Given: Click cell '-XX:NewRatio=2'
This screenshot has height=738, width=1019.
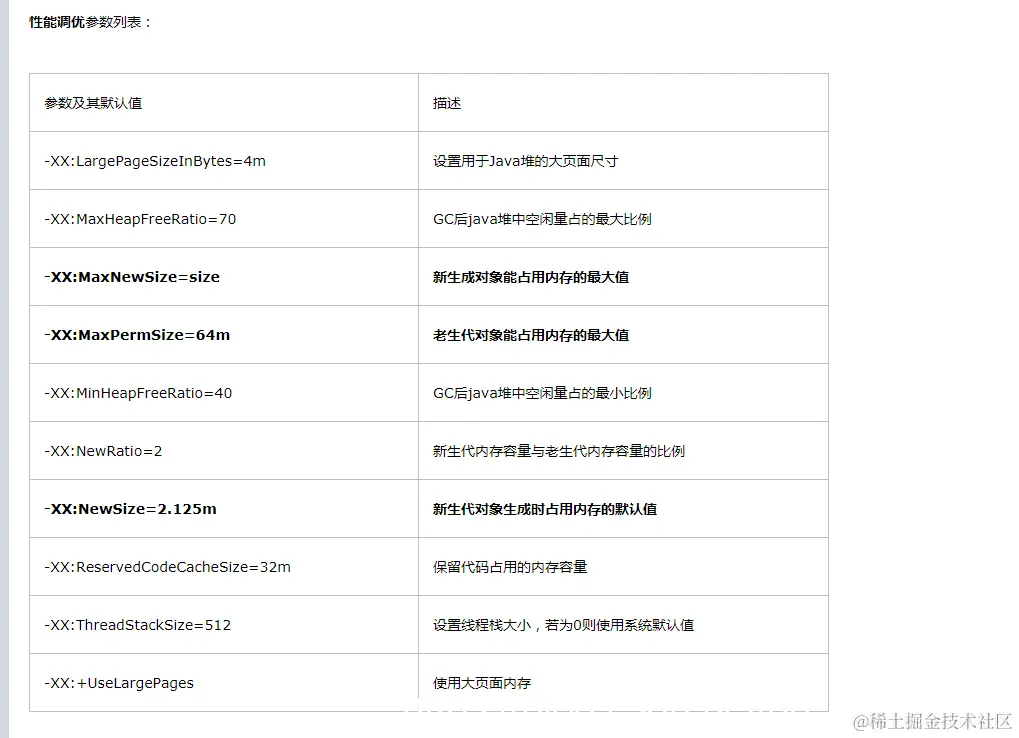Looking at the screenshot, I should pyautogui.click(x=103, y=451).
